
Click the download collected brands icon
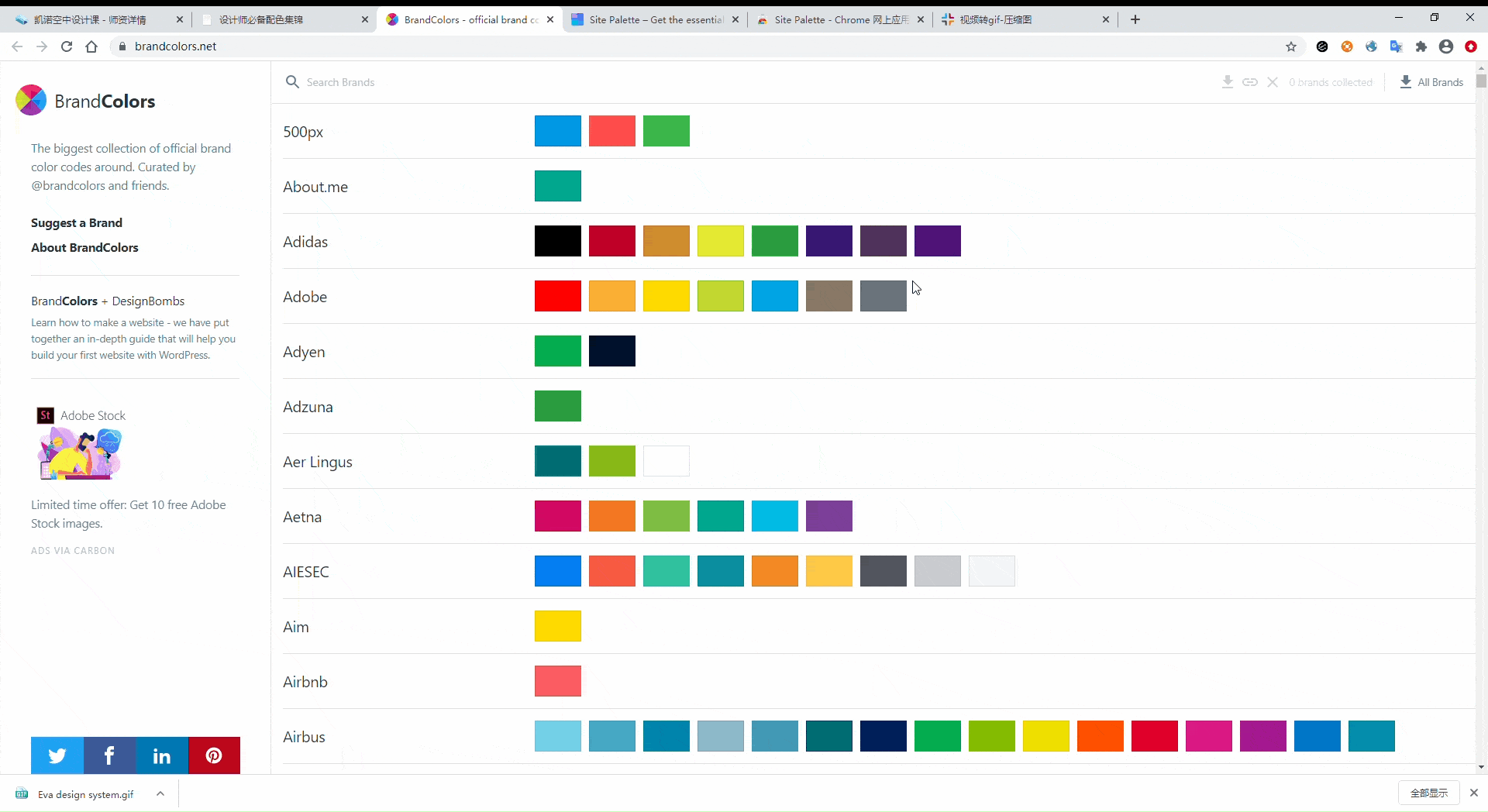pyautogui.click(x=1228, y=82)
